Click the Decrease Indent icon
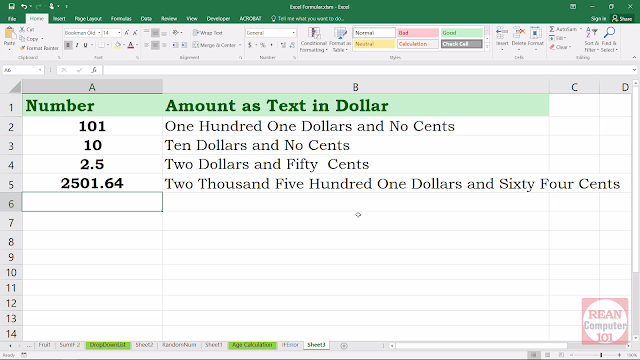Image resolution: width=640 pixels, height=360 pixels. (175, 45)
